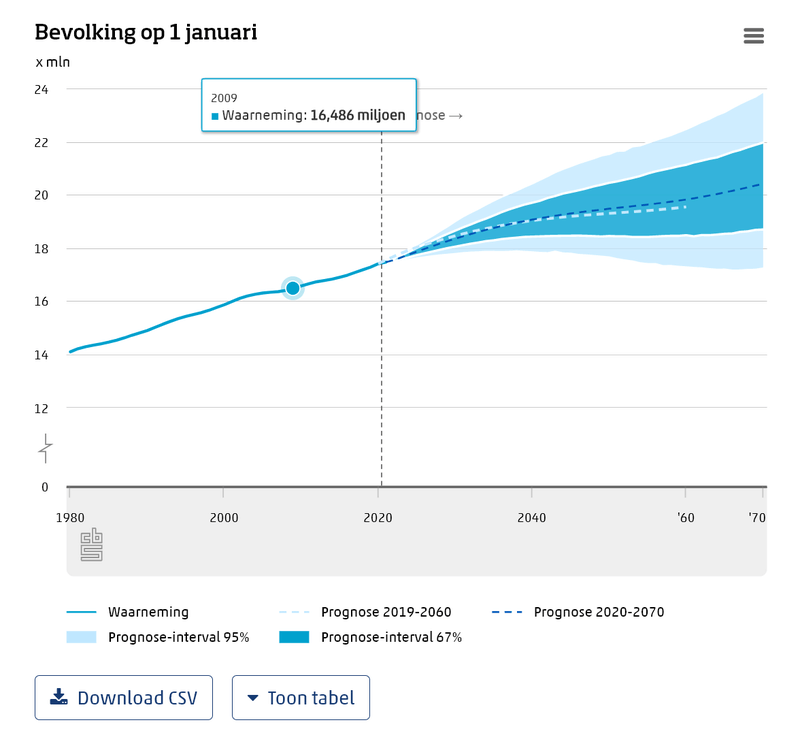
Task: Click the Toon tabel arrow triangle
Action: coord(253,698)
